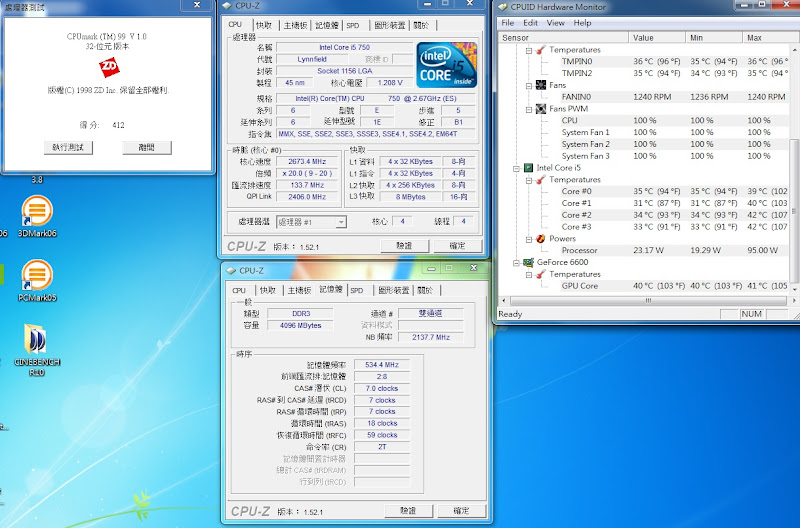Switch to the SPD tab in upper CPU-Z
The height and width of the screenshot is (528, 800).
click(353, 25)
